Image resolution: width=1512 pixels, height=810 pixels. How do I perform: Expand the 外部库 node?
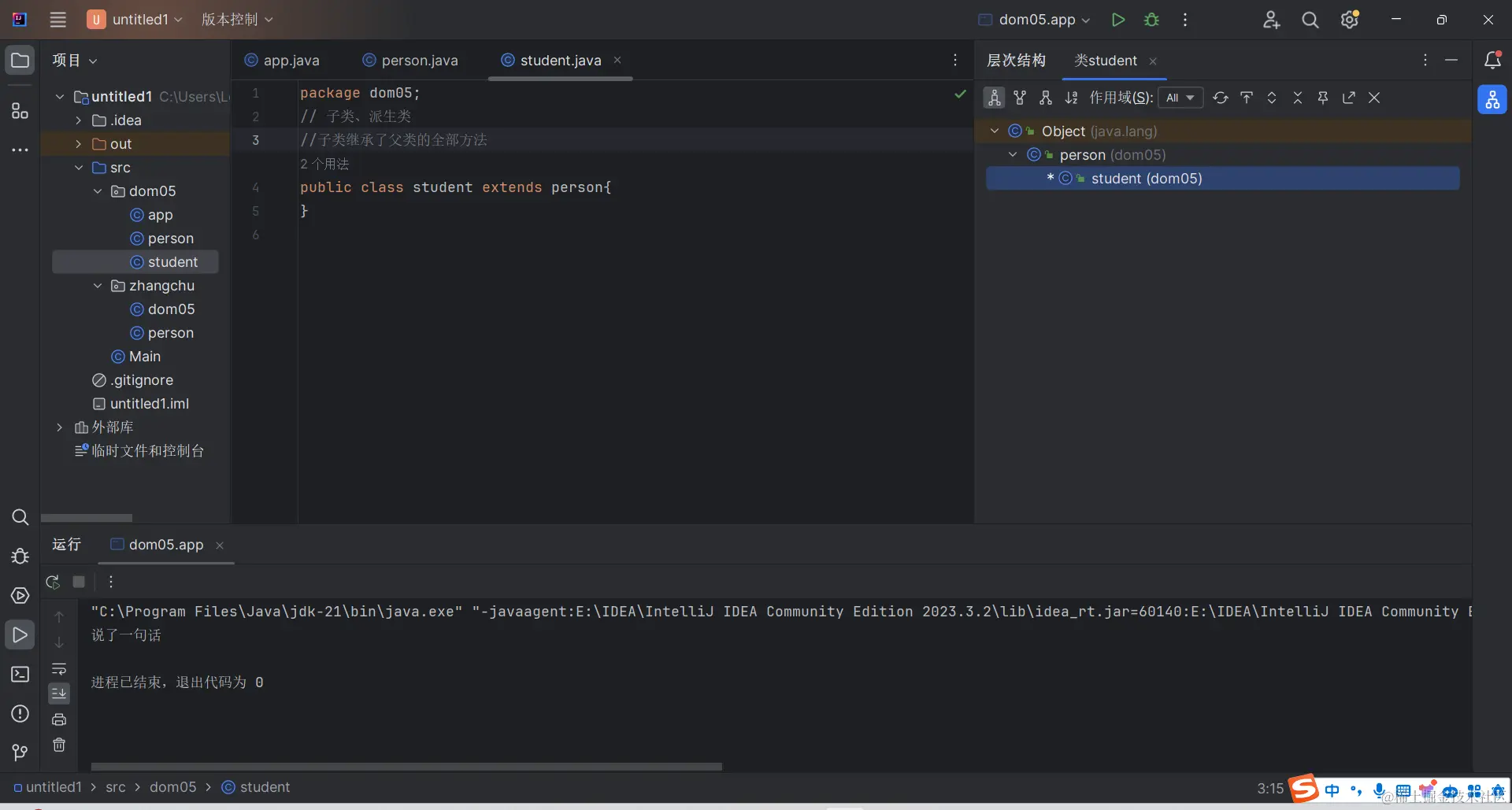pyautogui.click(x=59, y=427)
